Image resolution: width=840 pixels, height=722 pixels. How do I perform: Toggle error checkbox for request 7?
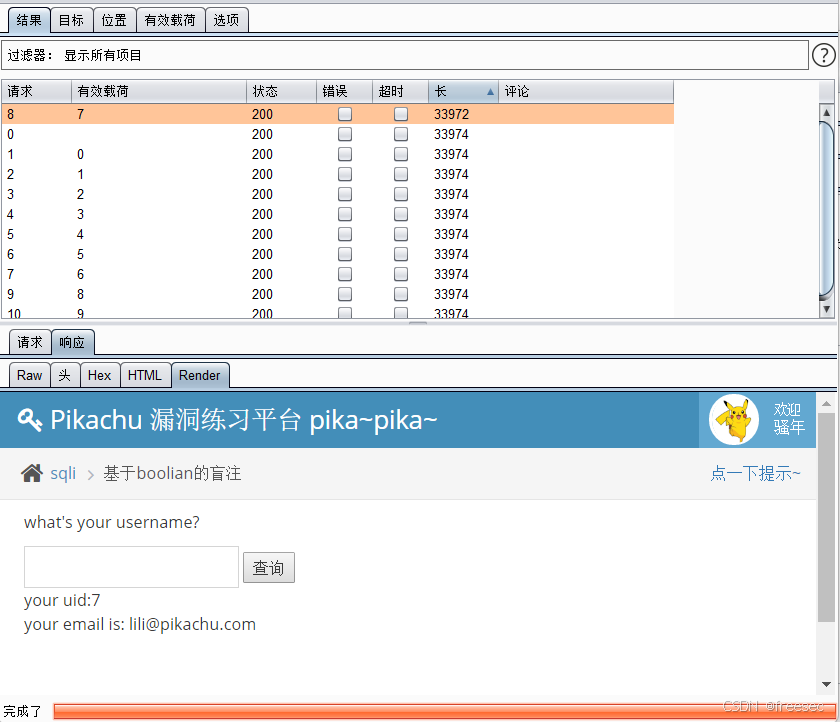point(345,274)
